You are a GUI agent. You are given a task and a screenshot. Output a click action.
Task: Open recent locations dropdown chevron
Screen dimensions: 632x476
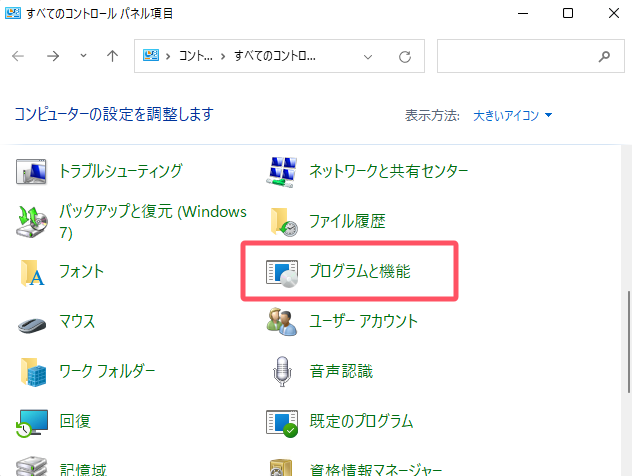[x=83, y=56]
